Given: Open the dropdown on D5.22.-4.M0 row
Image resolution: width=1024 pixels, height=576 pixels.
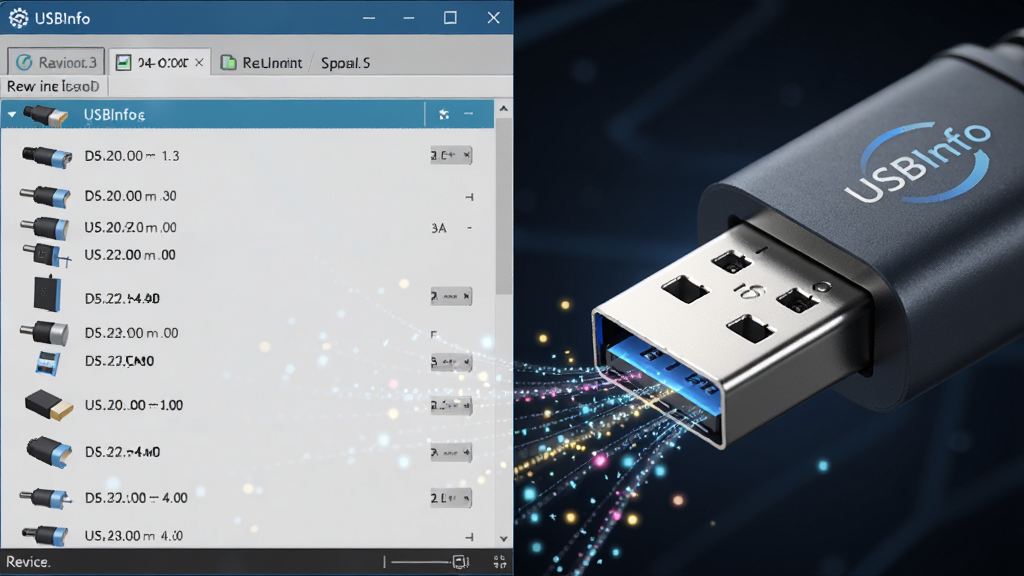Looking at the screenshot, I should pyautogui.click(x=451, y=452).
